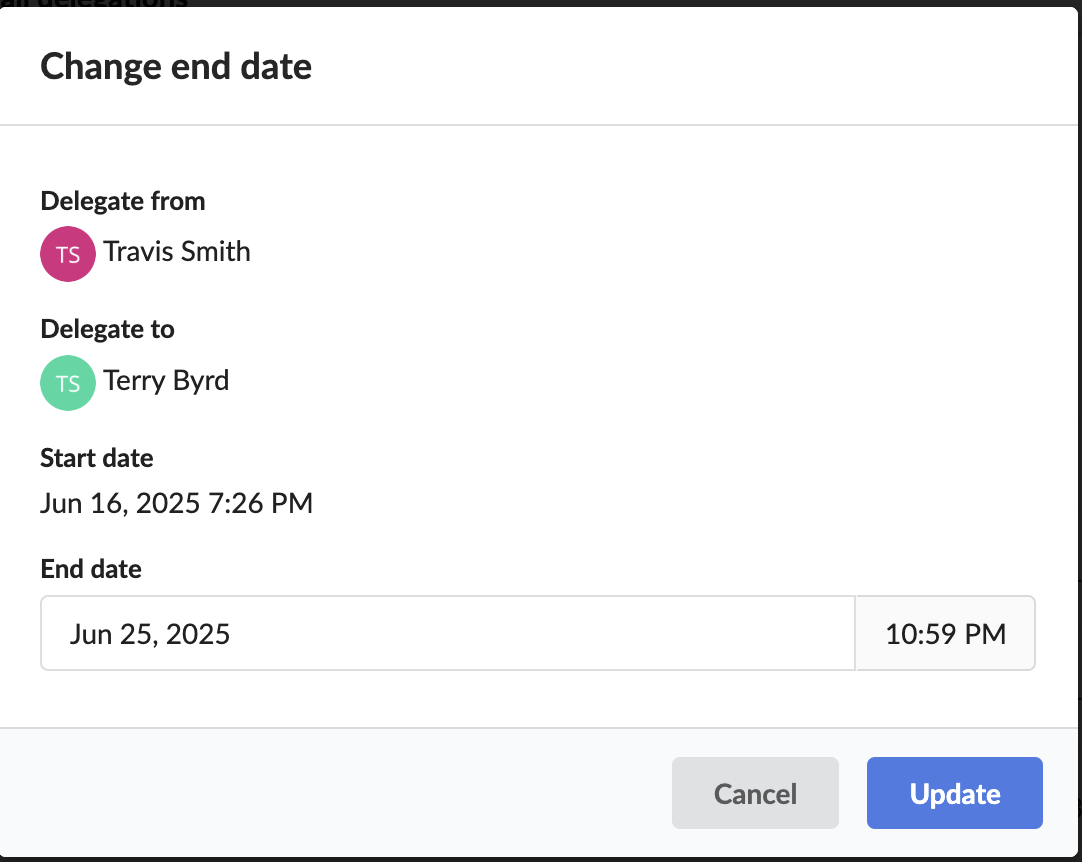Click the PM portion of the end time
Screen dimensions: 1082x862
pos(987,634)
